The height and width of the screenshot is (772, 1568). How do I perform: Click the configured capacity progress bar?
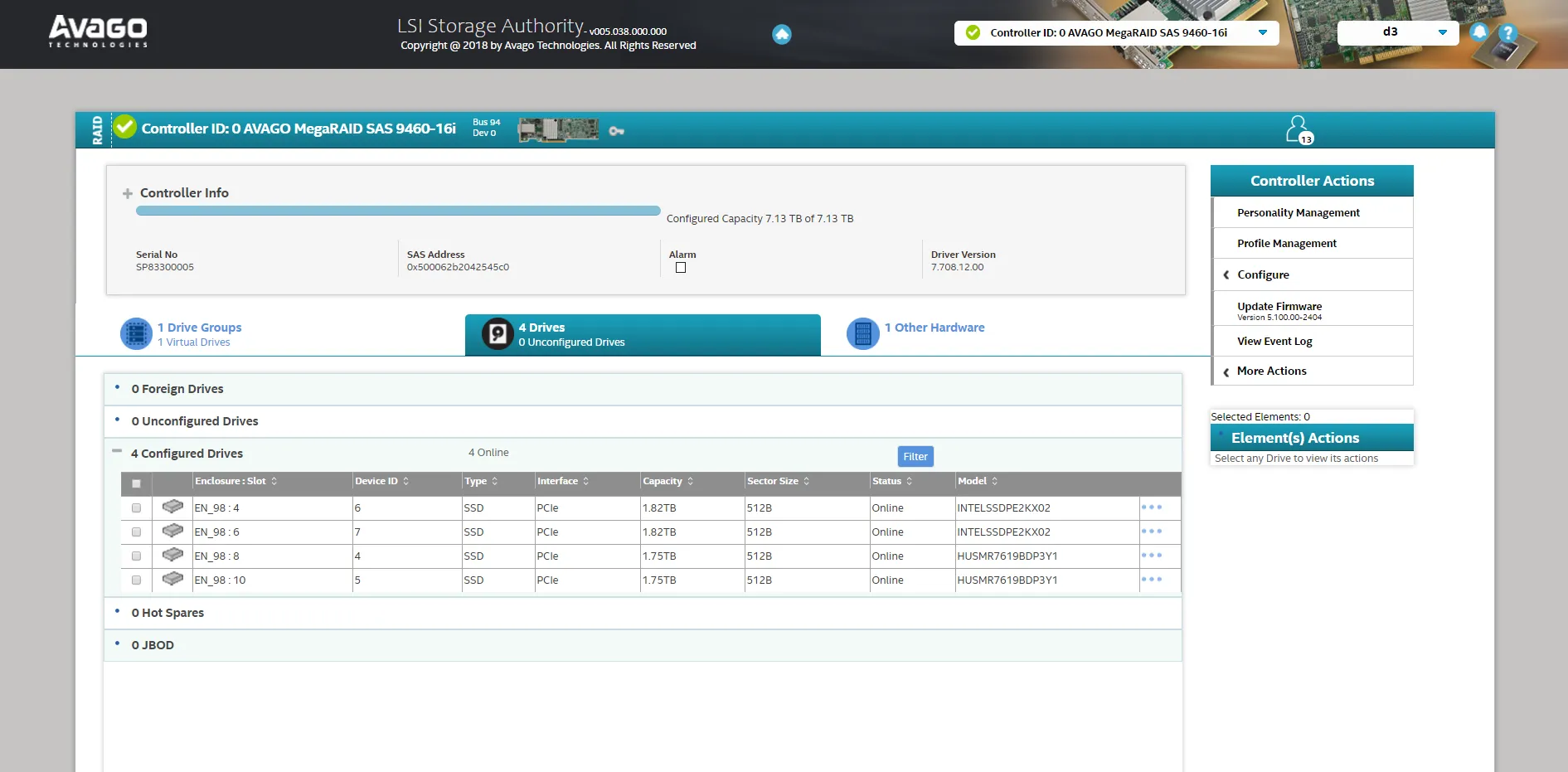coord(398,211)
